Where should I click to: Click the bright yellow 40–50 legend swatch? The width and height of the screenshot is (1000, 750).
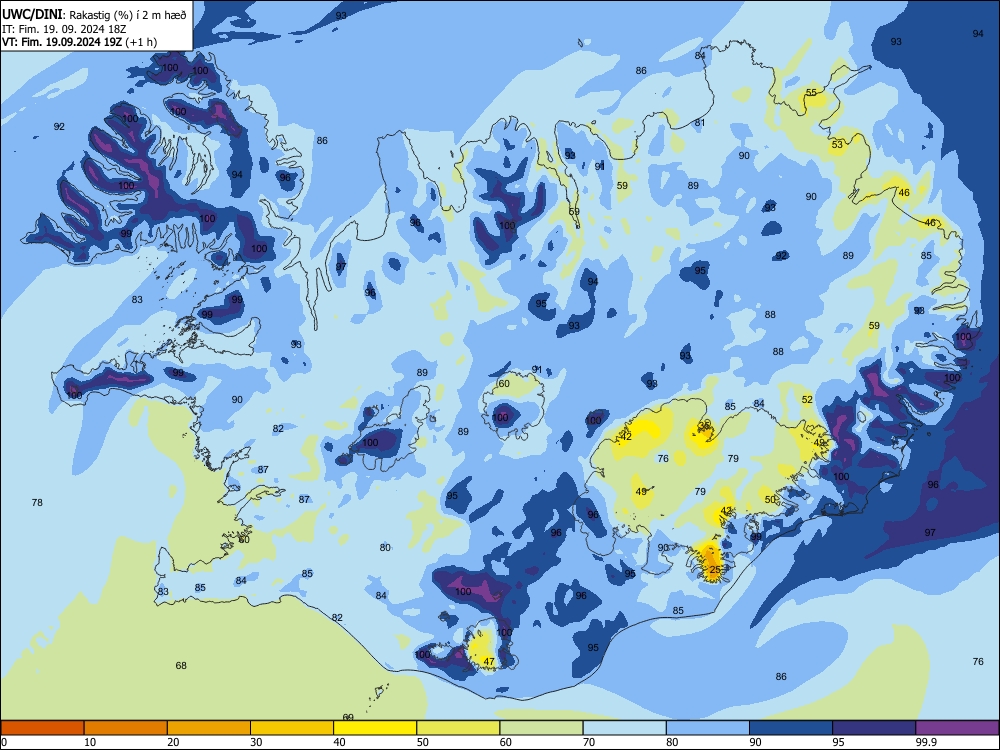pyautogui.click(x=375, y=728)
